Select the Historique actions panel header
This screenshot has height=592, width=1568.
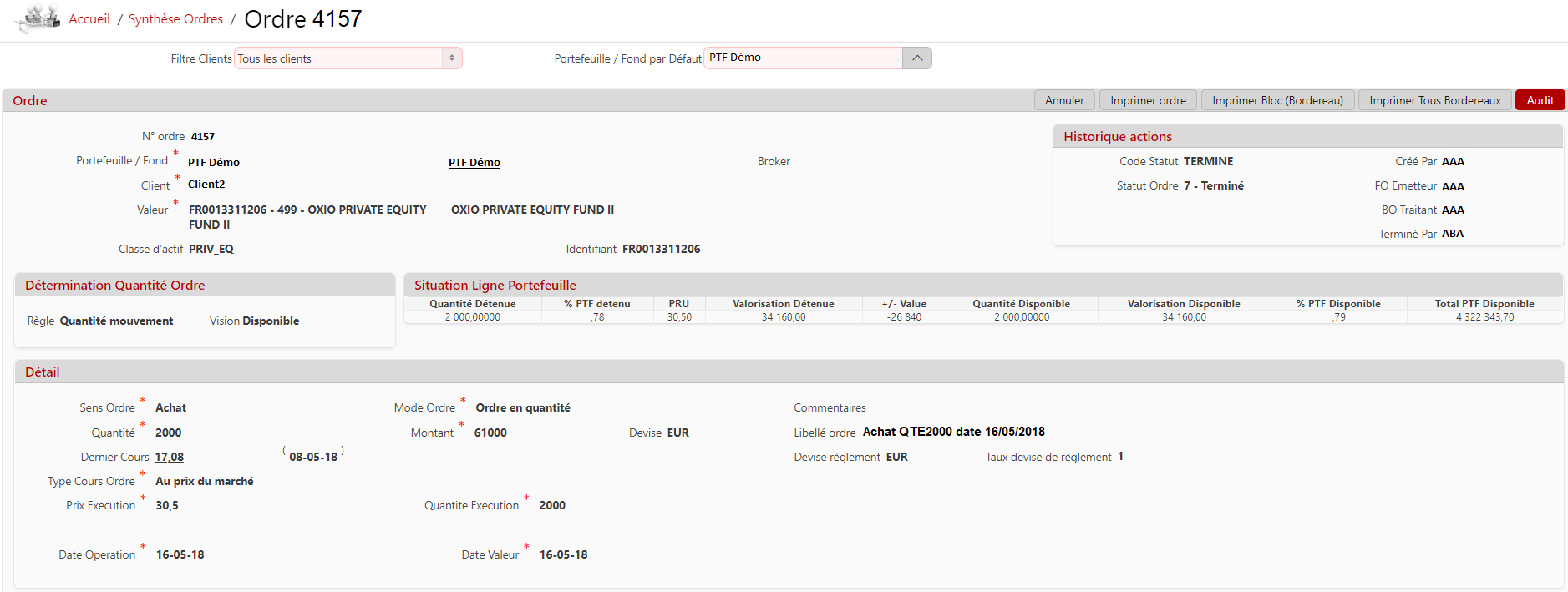[1117, 137]
